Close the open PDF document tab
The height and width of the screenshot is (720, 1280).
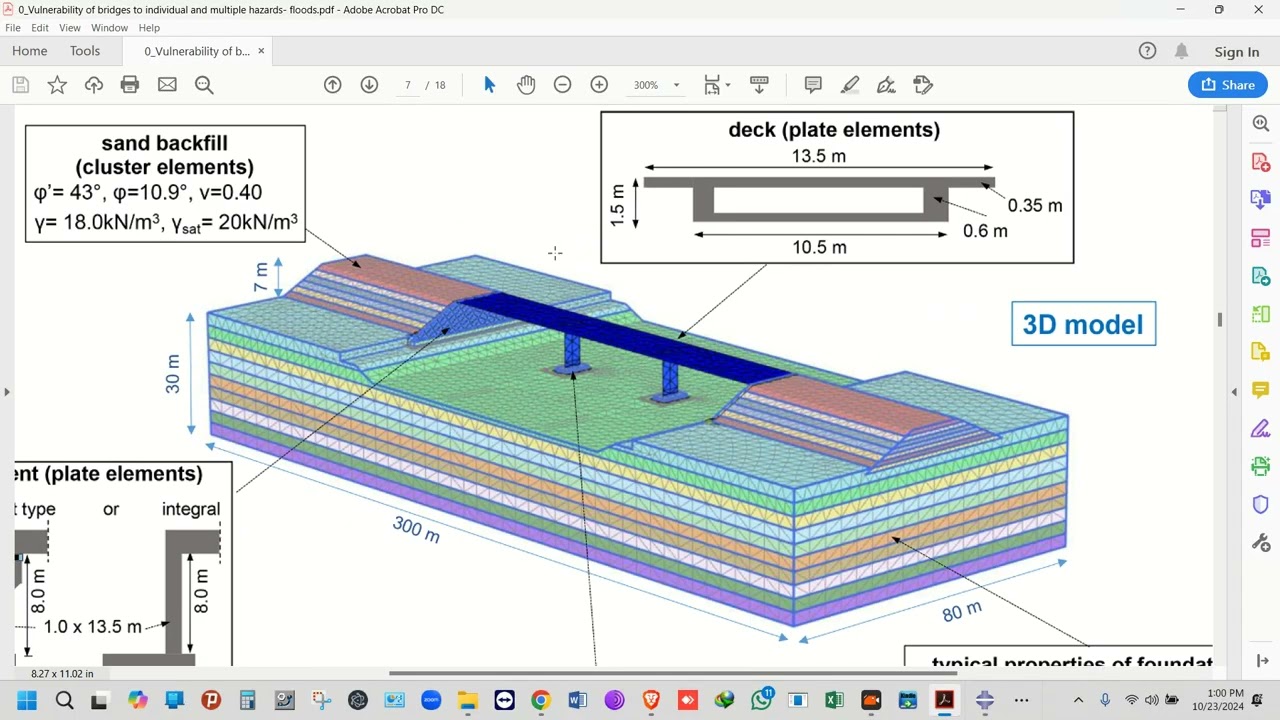[261, 51]
